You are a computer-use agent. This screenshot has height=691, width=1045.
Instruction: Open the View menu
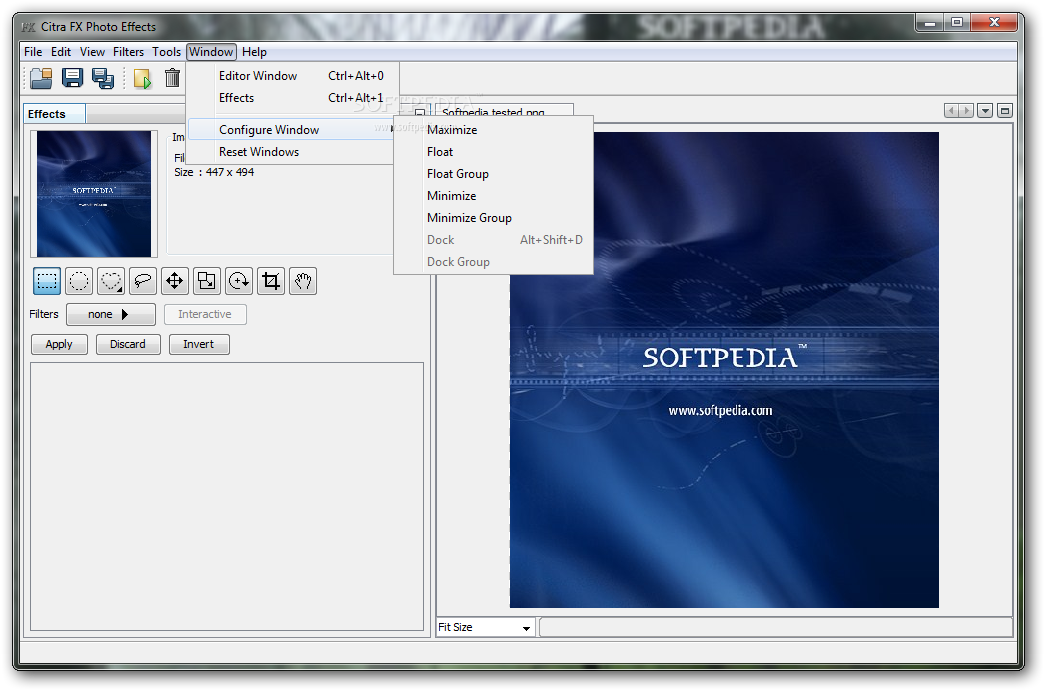(x=92, y=52)
